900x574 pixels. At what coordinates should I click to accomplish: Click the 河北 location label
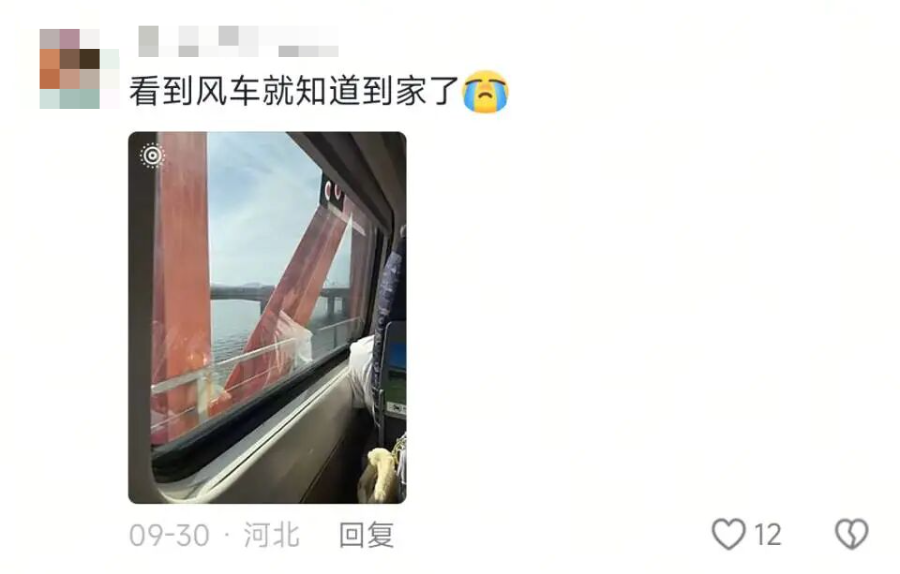[x=271, y=535]
